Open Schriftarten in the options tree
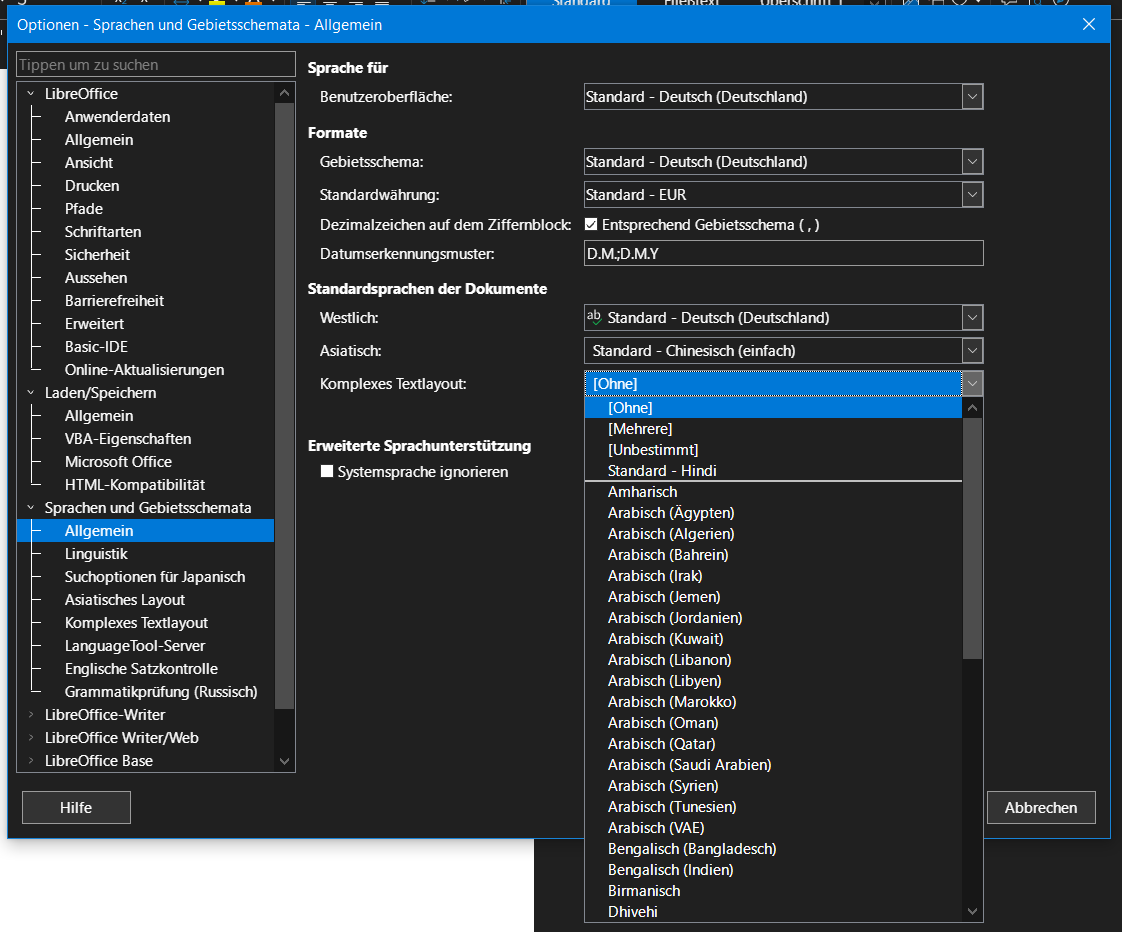This screenshot has height=932, width=1122. coord(103,232)
